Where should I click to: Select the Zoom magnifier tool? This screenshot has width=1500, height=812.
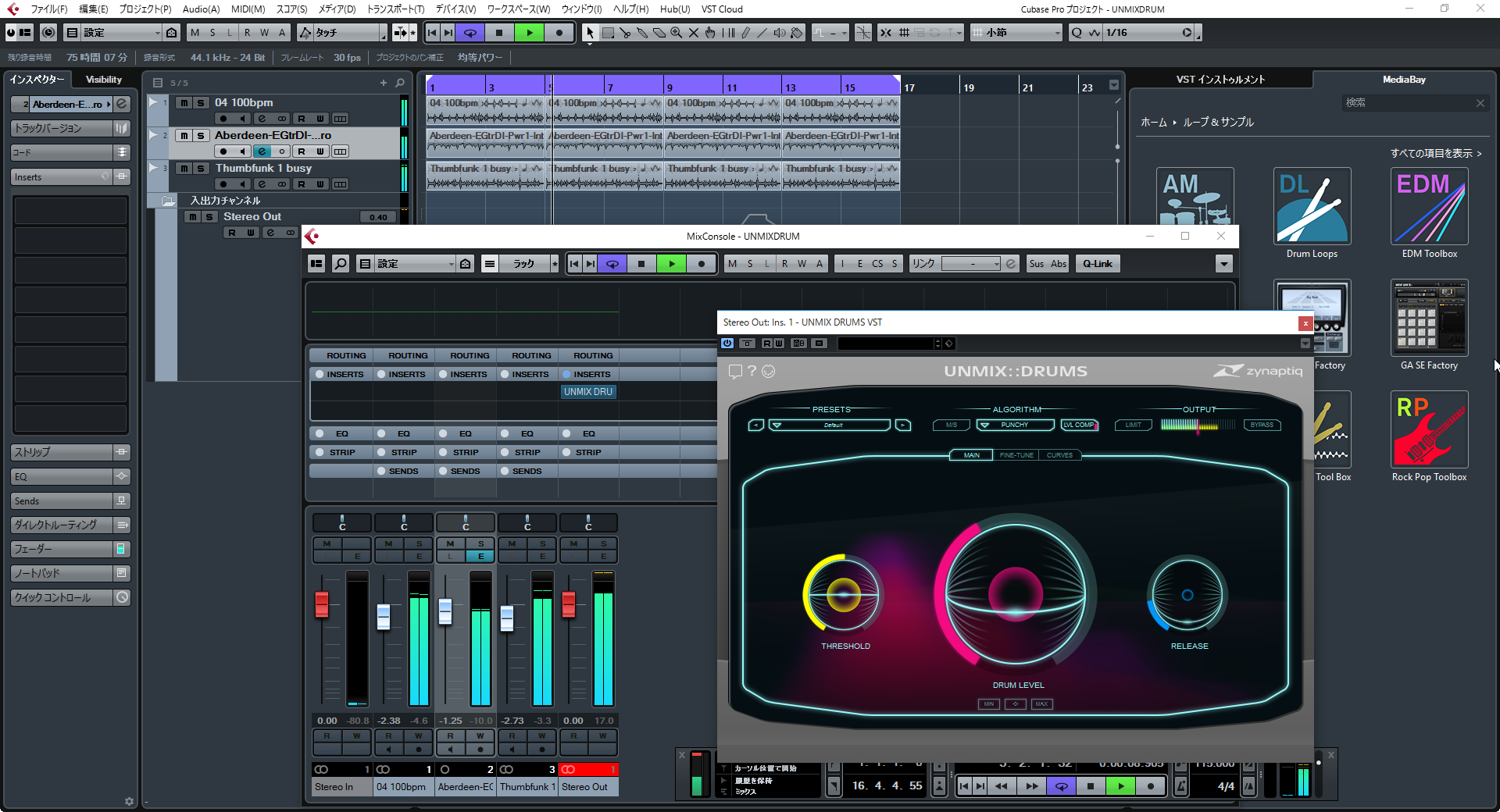click(676, 33)
